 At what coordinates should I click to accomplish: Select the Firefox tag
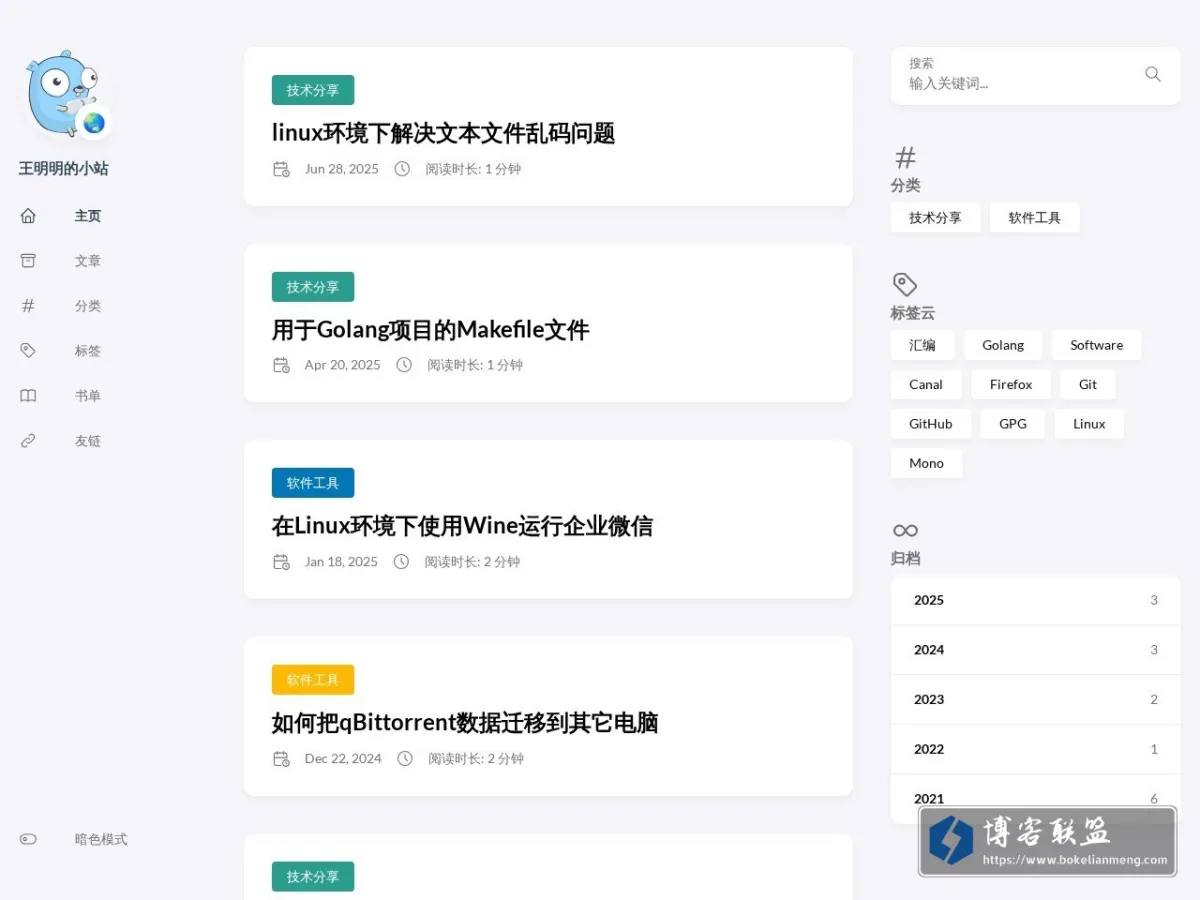pos(1011,385)
